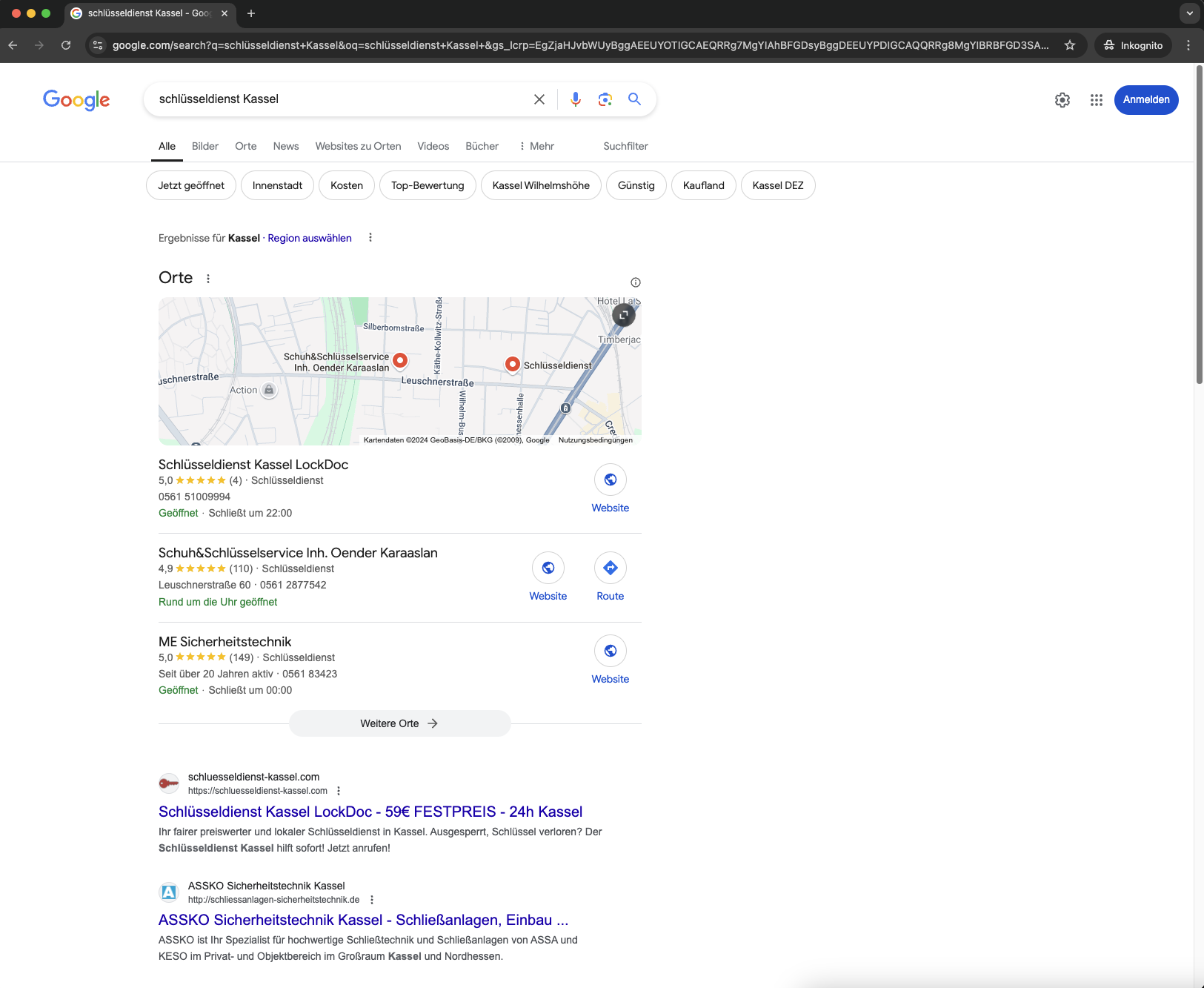The image size is (1204, 988).
Task: Click Weitere Orte button
Action: click(399, 723)
